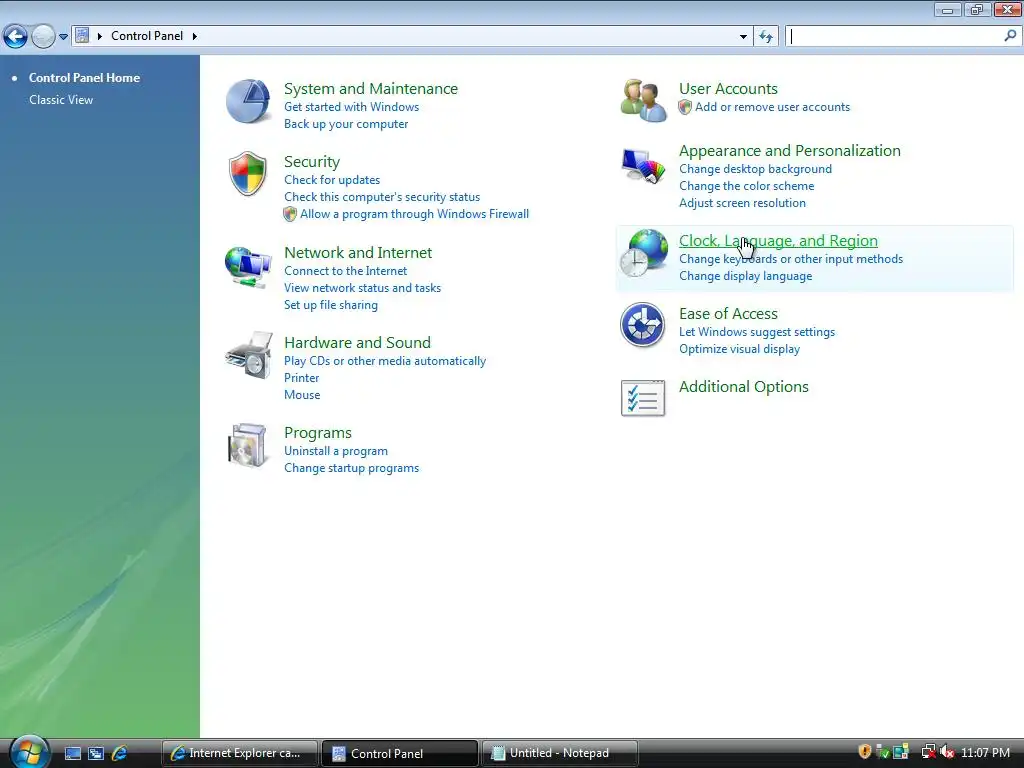This screenshot has width=1024, height=768.
Task: Click Connect to the Internet link
Action: (345, 271)
